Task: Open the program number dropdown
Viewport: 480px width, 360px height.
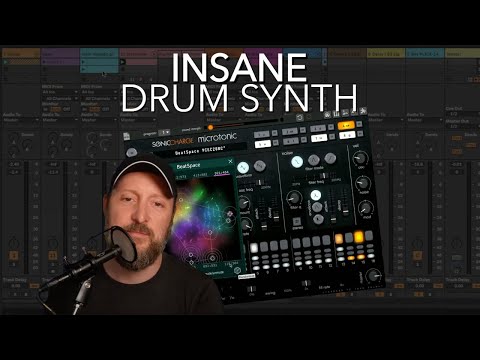Action: pyautogui.click(x=164, y=132)
